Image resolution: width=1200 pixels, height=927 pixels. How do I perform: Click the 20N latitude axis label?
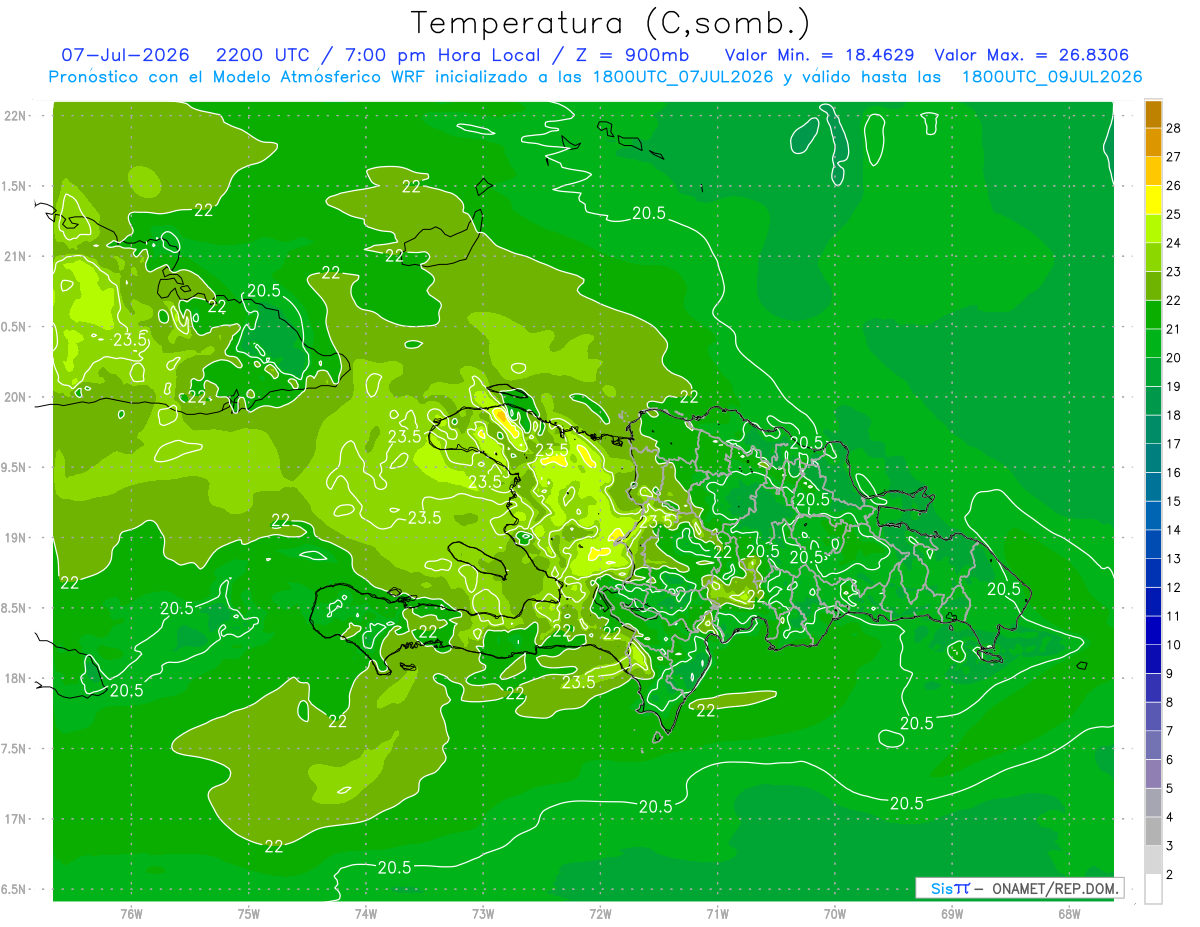(x=15, y=397)
